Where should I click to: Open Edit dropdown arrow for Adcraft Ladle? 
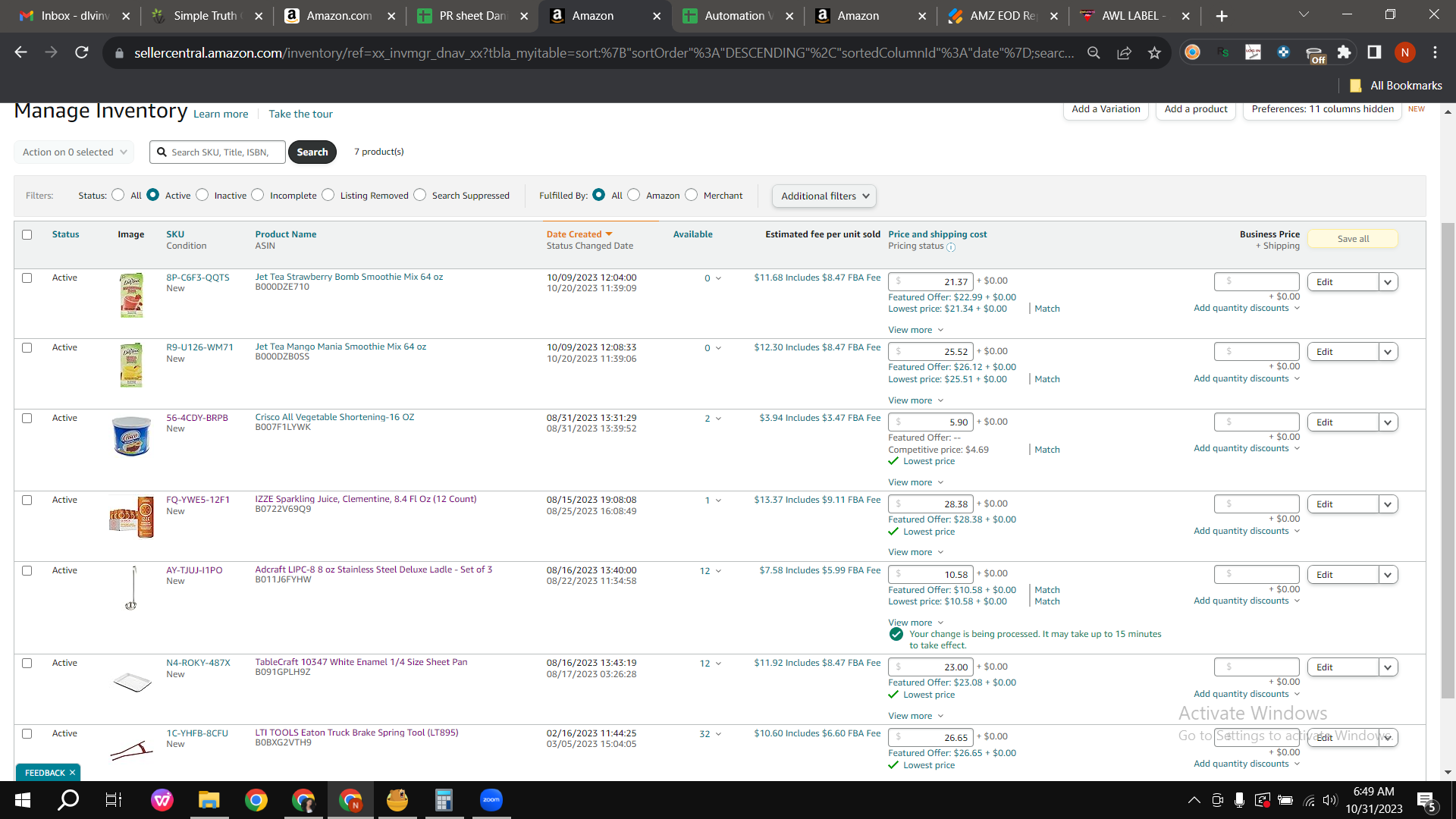click(1388, 575)
